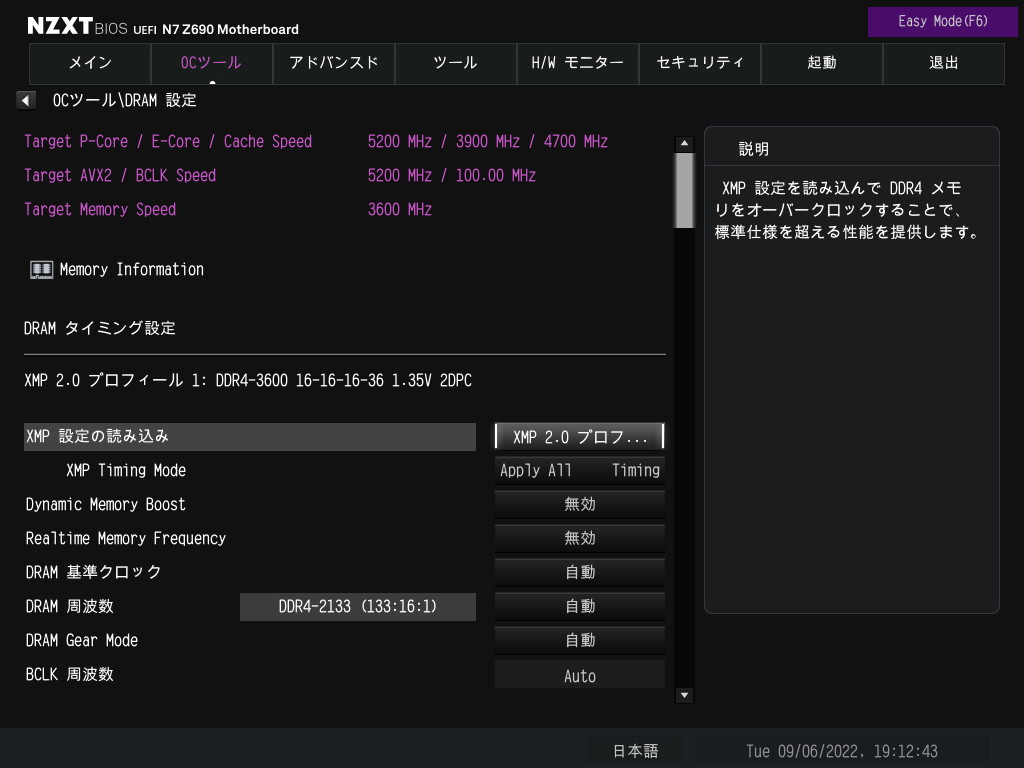Toggle Realtime Memory Frequency 無効 setting

[x=580, y=538]
